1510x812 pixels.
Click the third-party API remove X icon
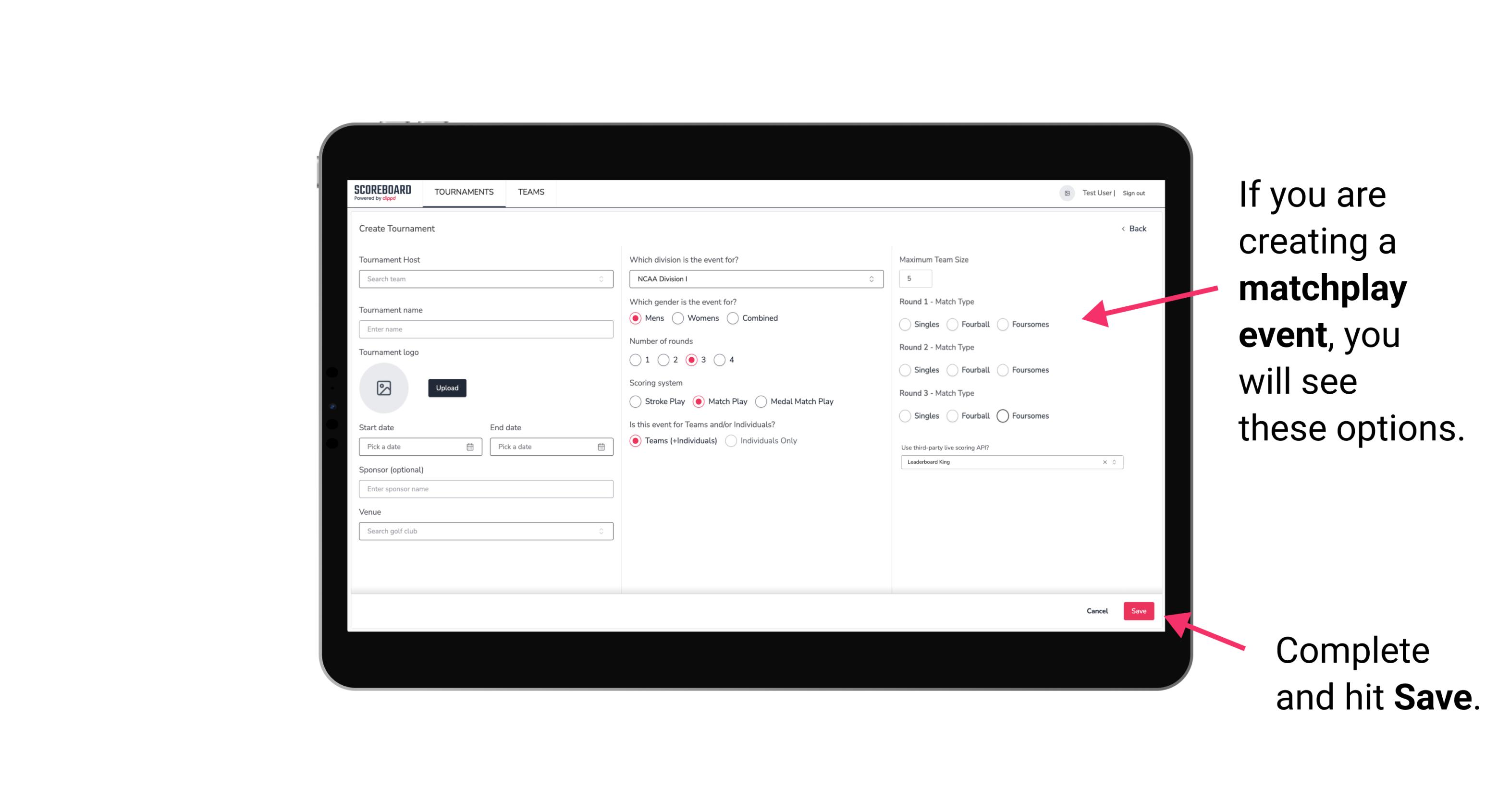point(1104,462)
